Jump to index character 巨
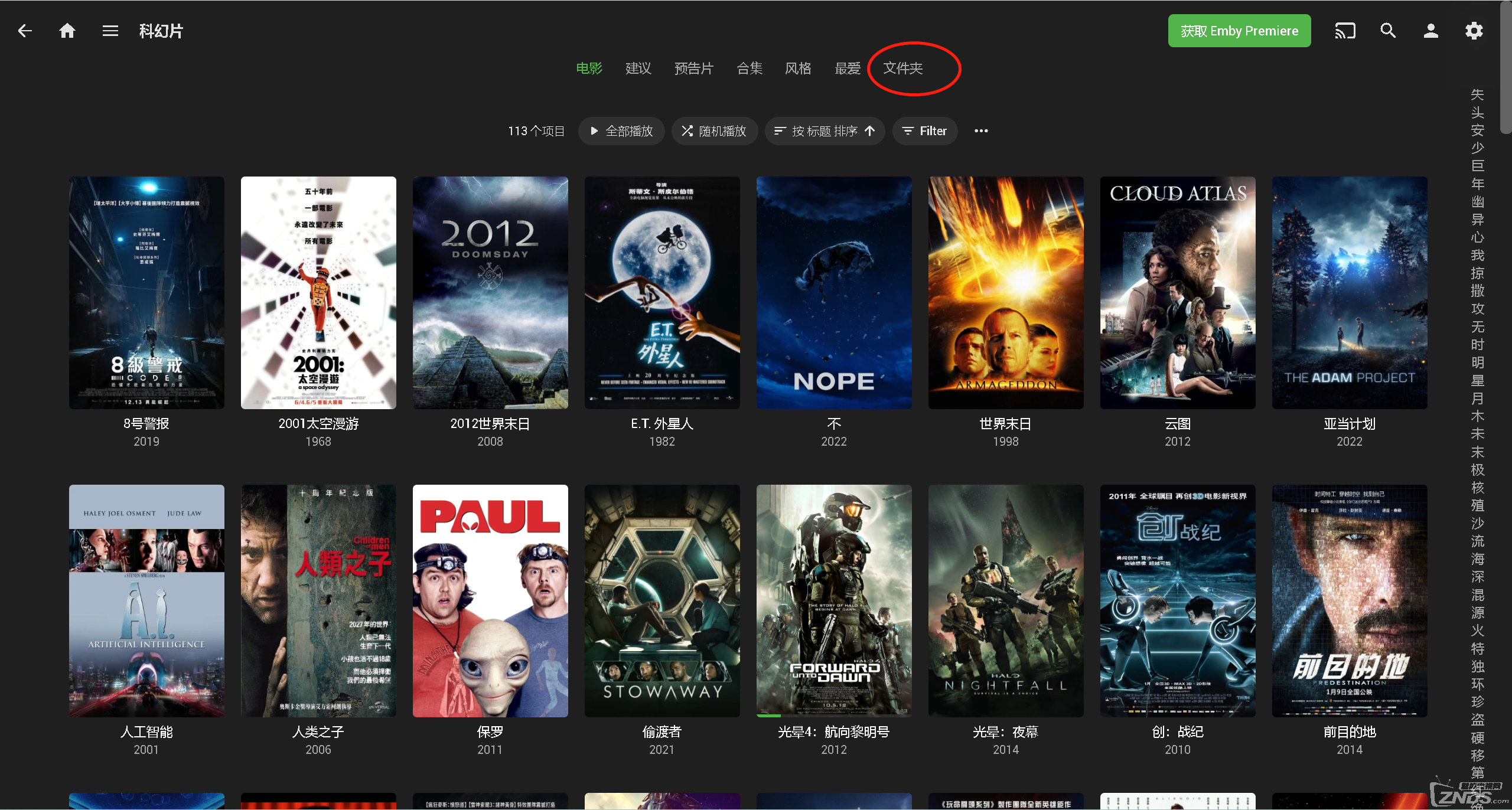 coord(1477,166)
